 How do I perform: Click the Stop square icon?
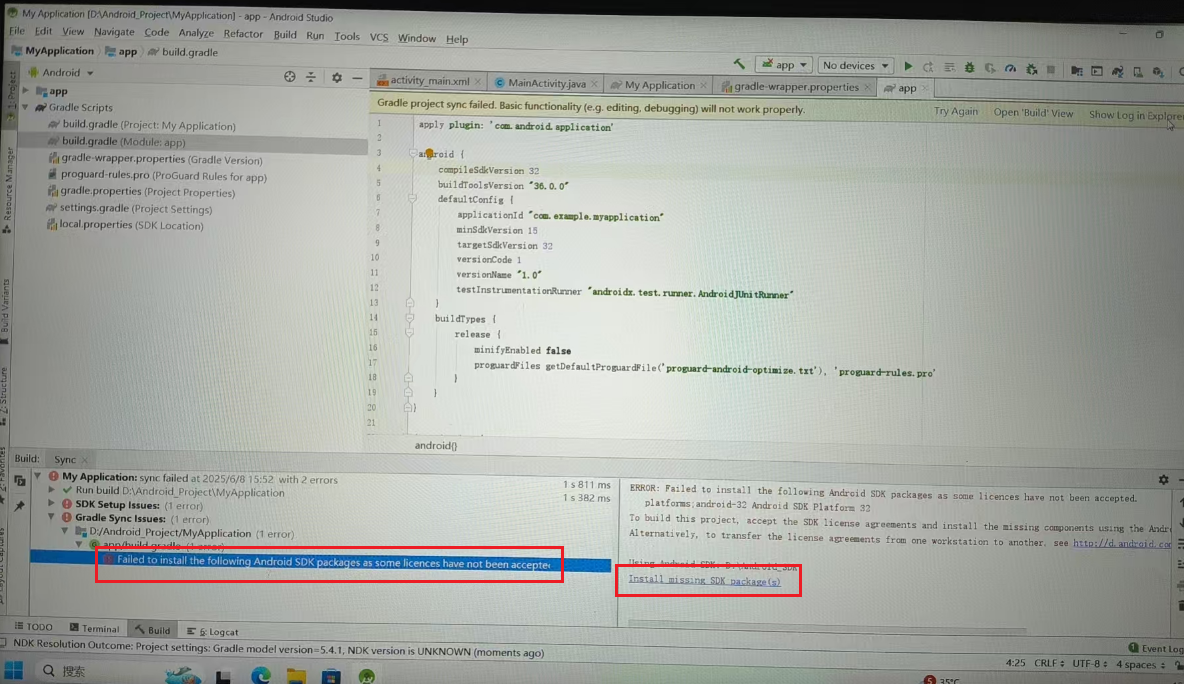click(1051, 69)
